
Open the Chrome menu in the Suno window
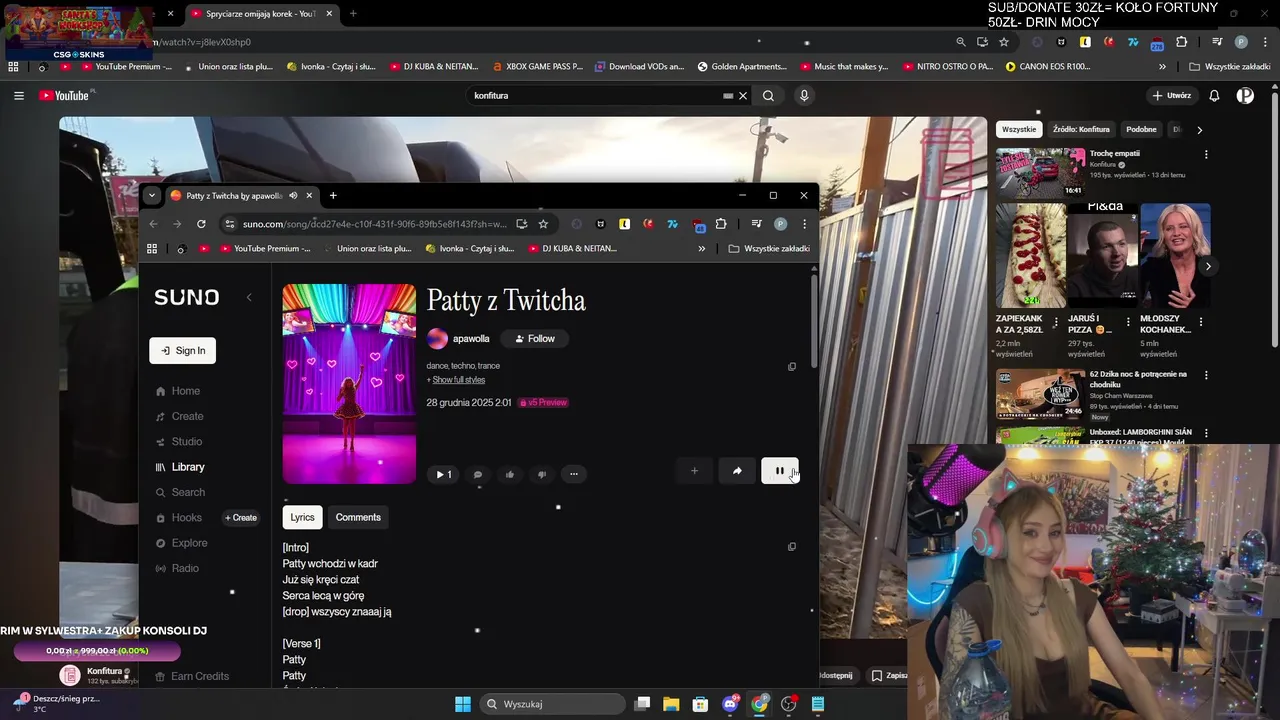pyautogui.click(x=804, y=224)
